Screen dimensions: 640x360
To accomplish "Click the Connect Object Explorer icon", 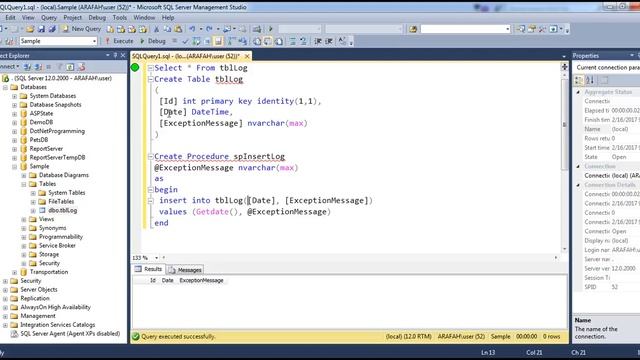I will click(x=27, y=66).
